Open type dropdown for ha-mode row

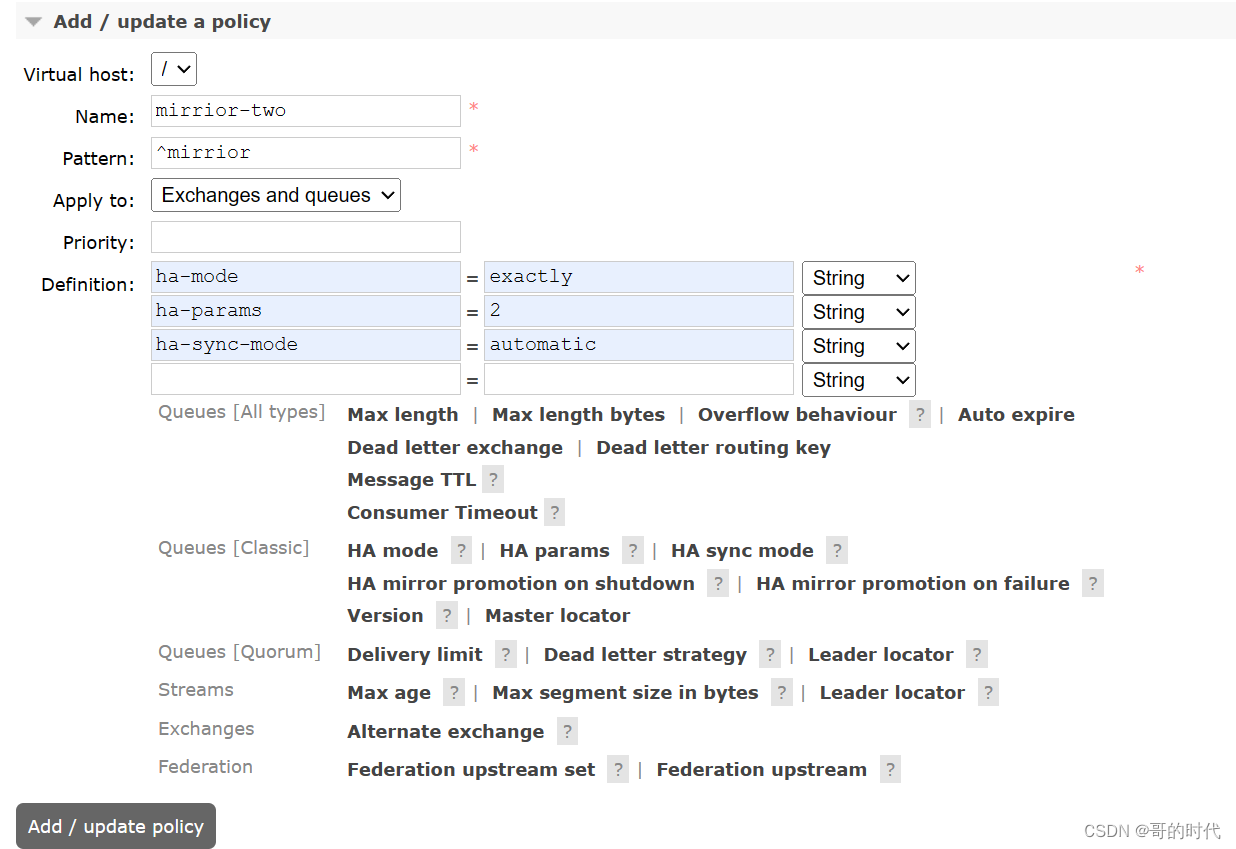pos(858,278)
